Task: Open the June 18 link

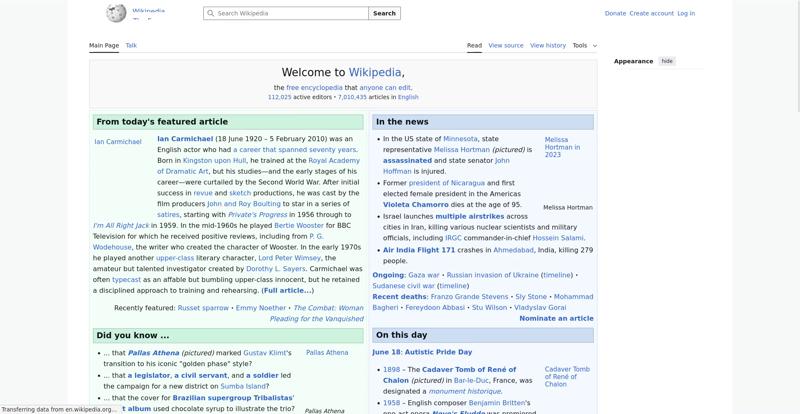Action: pos(387,352)
